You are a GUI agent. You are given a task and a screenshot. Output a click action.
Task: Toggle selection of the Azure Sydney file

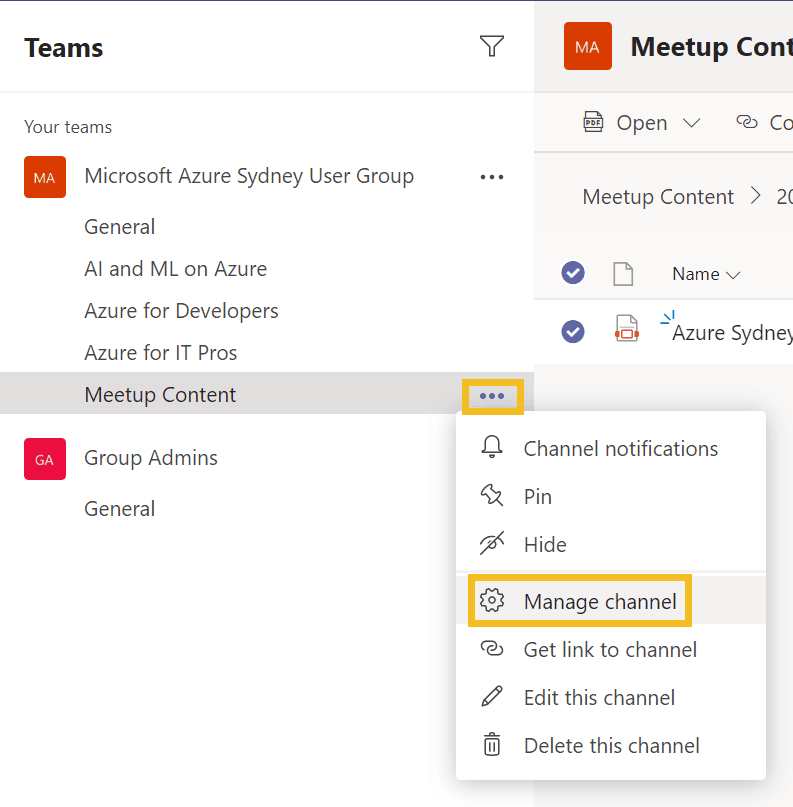tap(573, 331)
